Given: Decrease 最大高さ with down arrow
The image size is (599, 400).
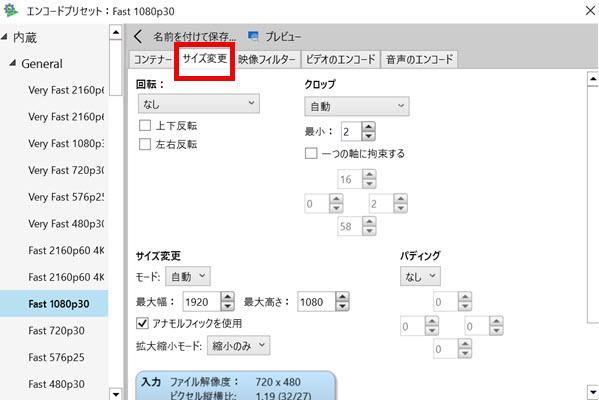Looking at the screenshot, I should [342, 306].
